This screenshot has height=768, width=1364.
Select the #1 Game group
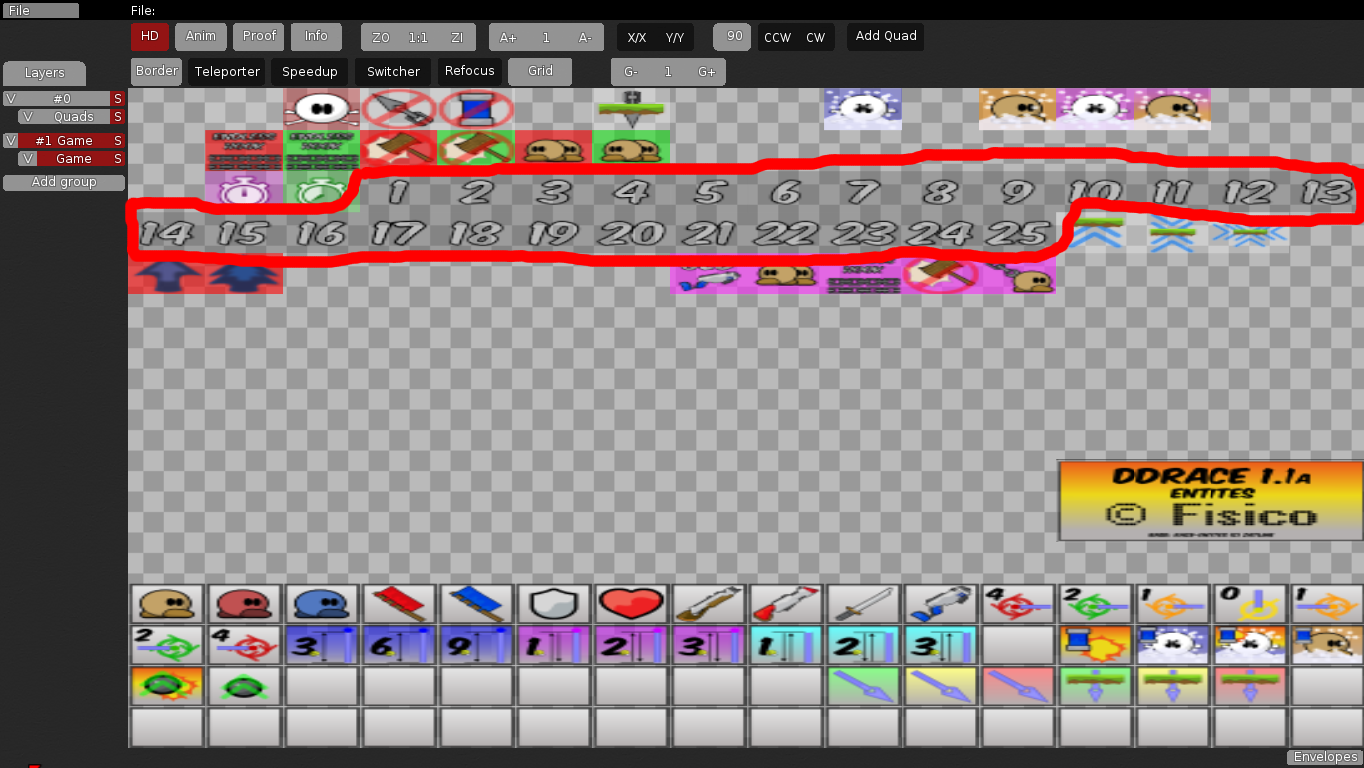click(x=64, y=141)
